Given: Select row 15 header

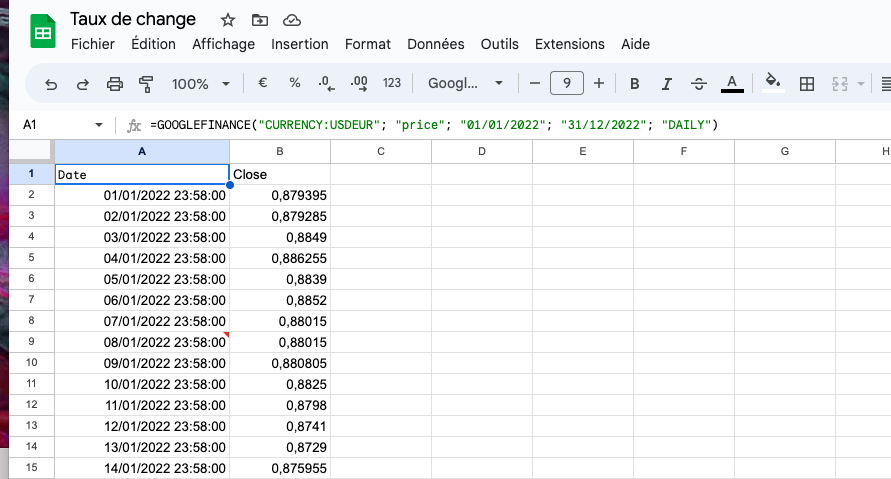Looking at the screenshot, I should [x=31, y=468].
